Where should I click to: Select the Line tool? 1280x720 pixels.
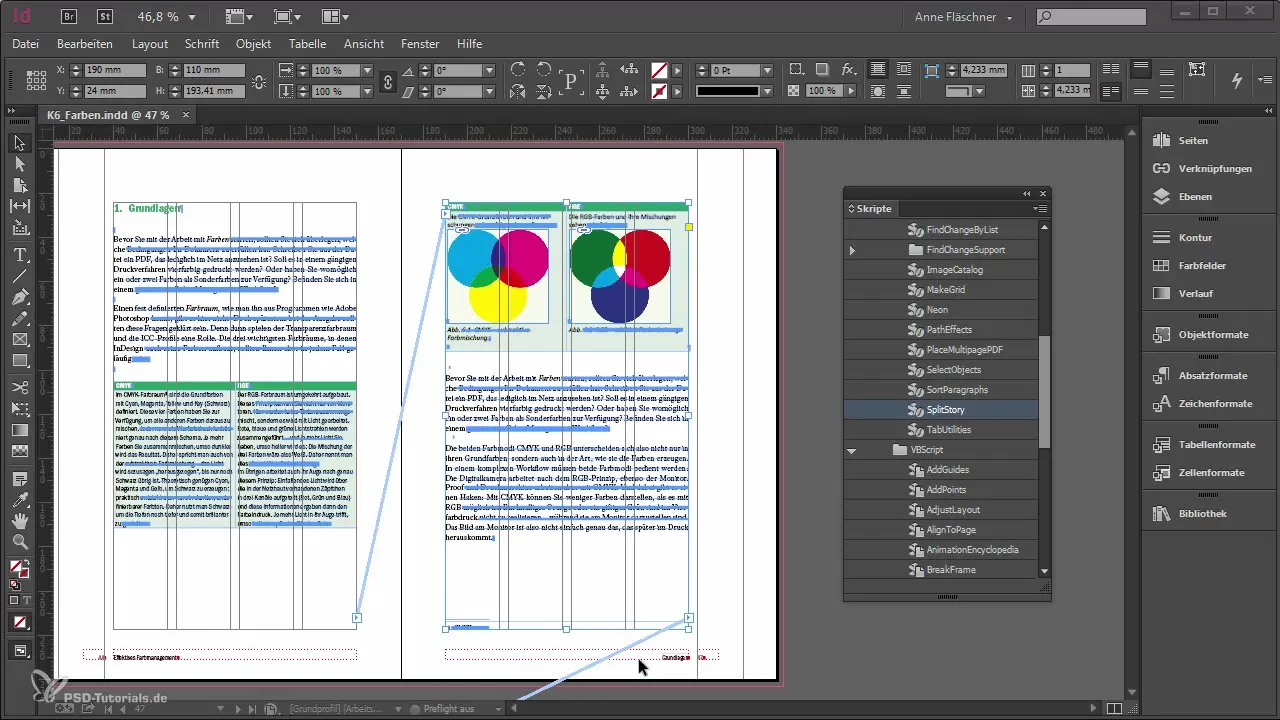[x=20, y=276]
